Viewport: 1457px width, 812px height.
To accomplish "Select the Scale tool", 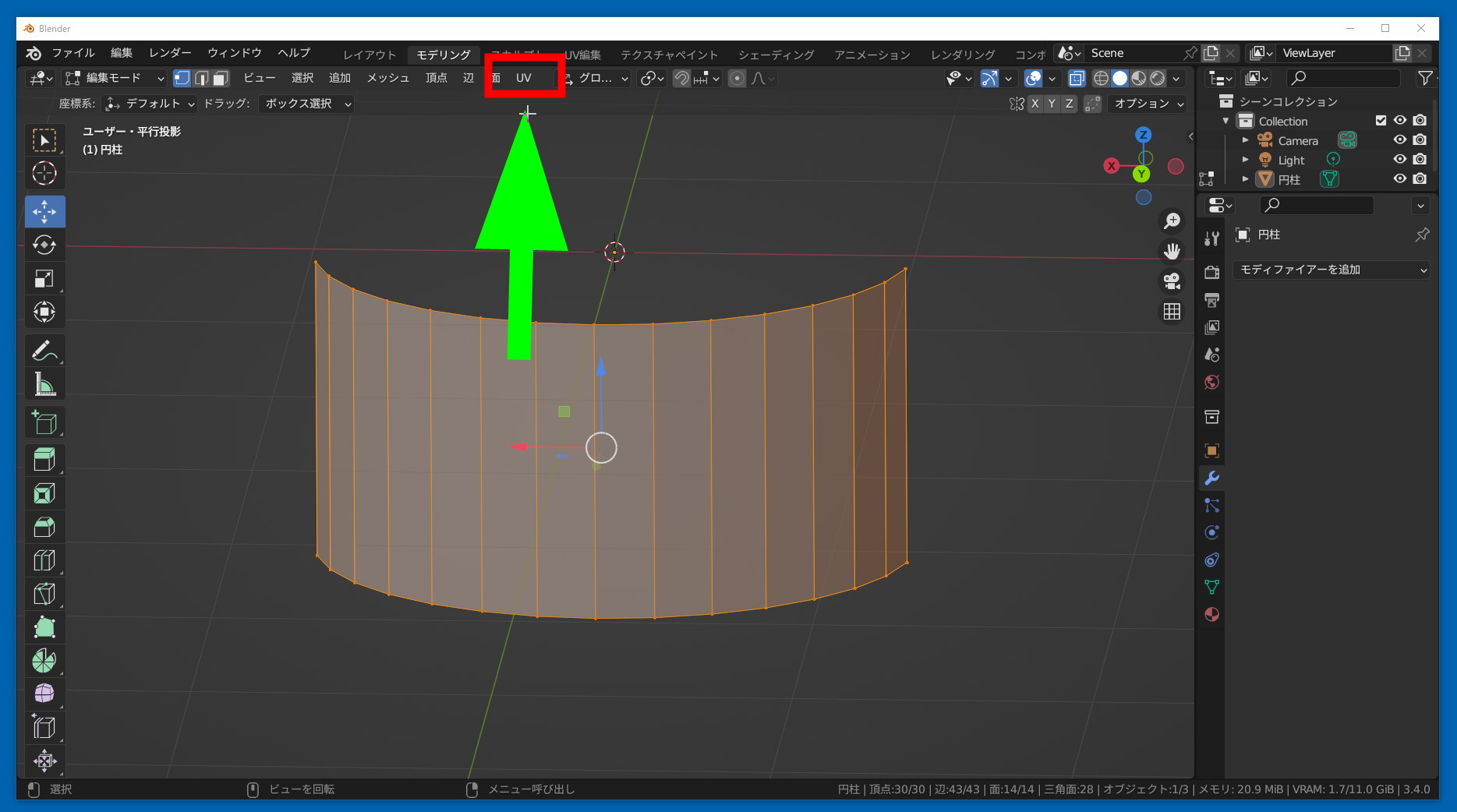I will [44, 279].
